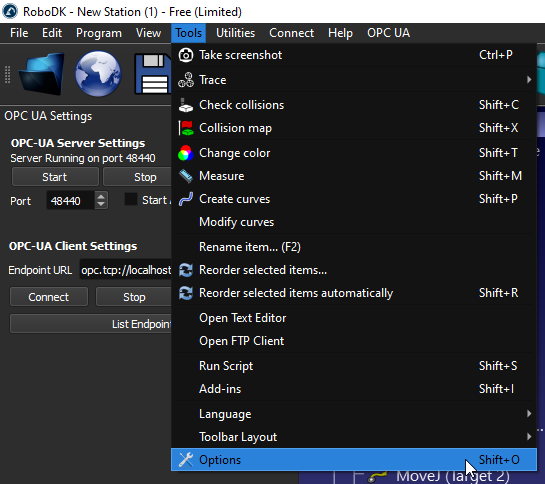
Task: Click the Trace icon in Tools menu
Action: tap(186, 80)
